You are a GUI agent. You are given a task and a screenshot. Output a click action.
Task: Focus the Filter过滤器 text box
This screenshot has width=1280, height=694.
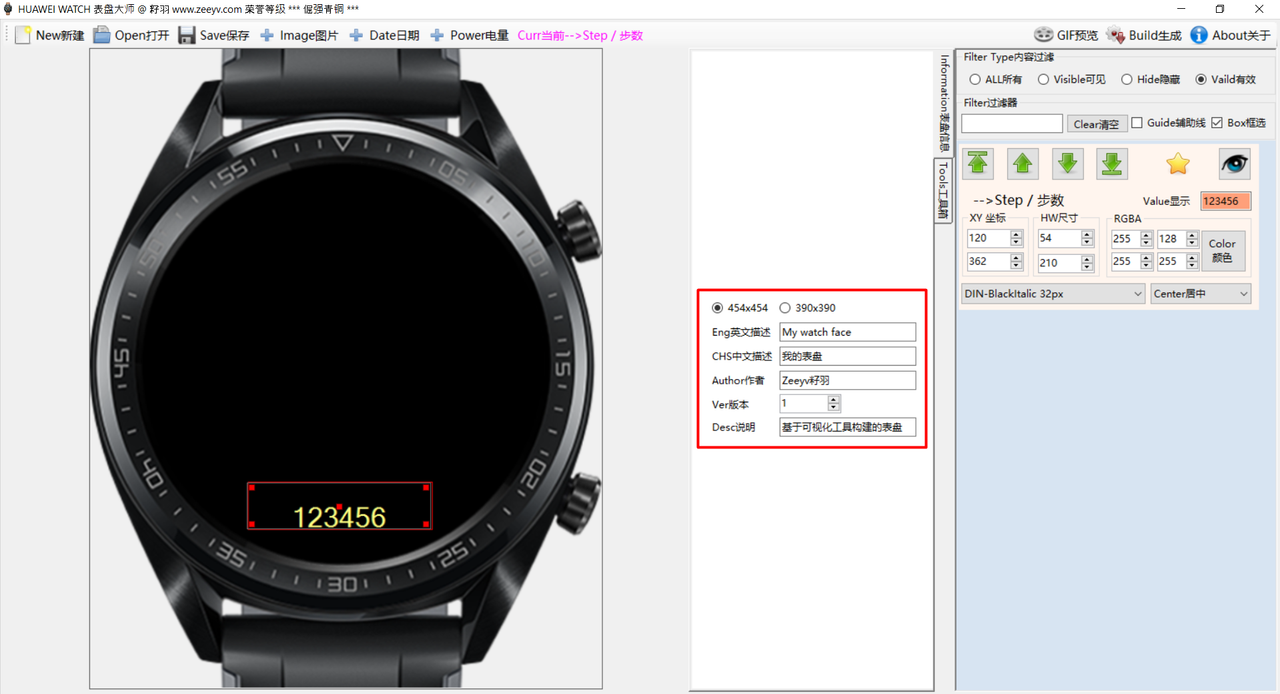coord(1012,124)
